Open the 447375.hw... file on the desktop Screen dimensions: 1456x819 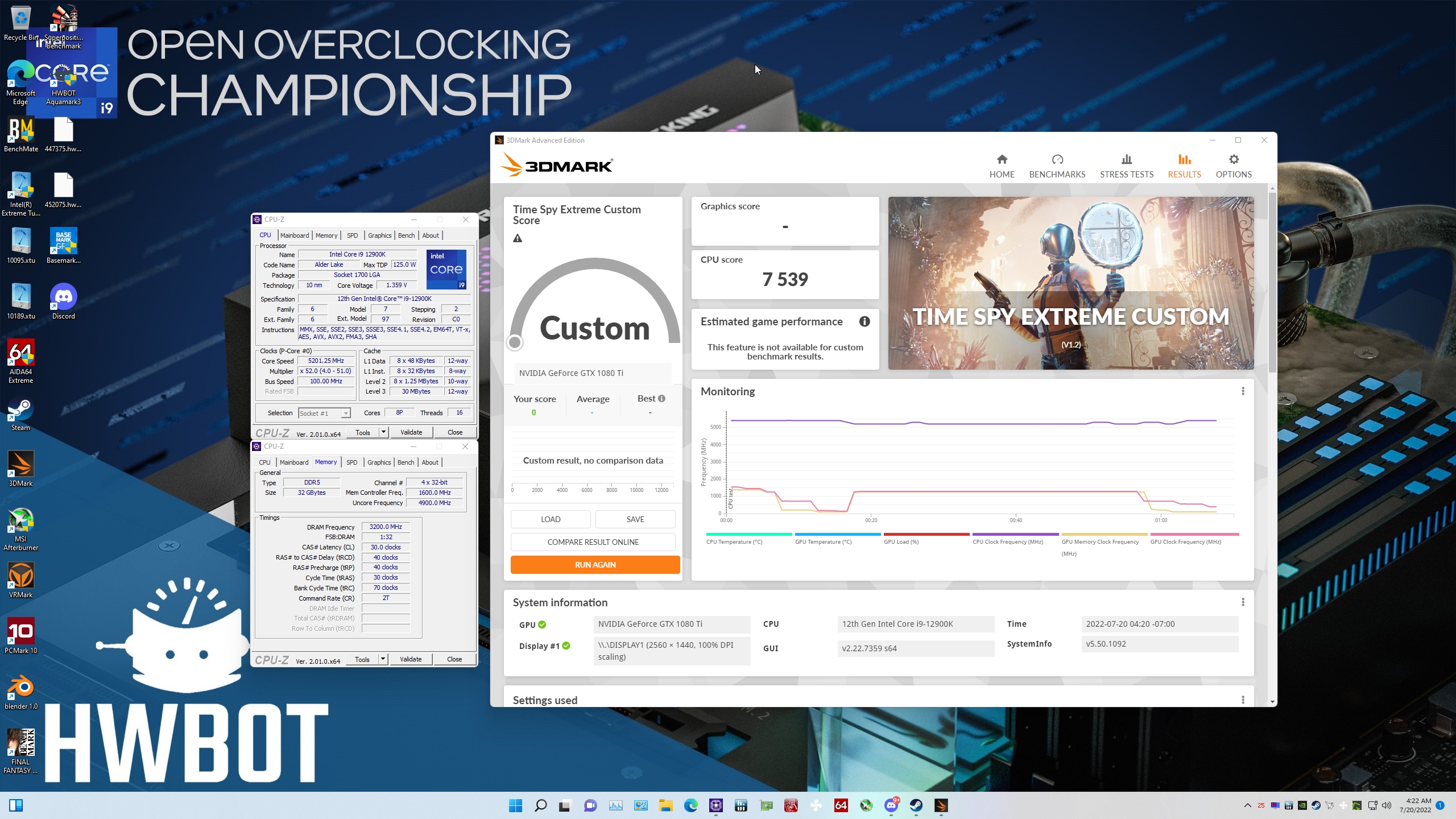(64, 135)
